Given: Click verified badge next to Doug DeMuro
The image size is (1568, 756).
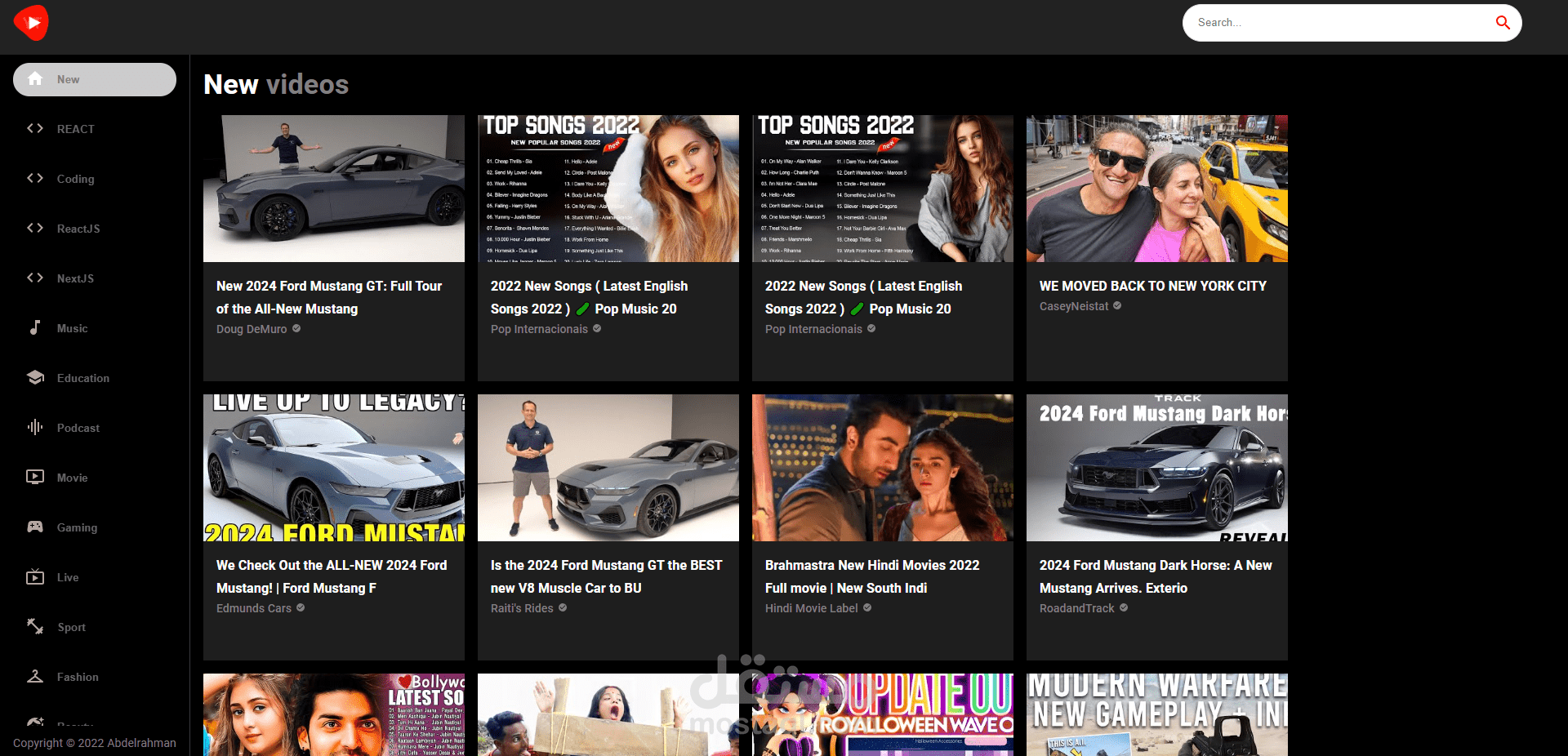Looking at the screenshot, I should point(296,328).
